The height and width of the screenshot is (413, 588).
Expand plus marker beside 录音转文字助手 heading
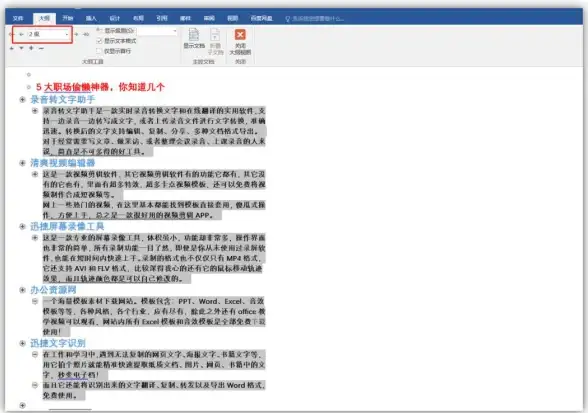[x=22, y=99]
